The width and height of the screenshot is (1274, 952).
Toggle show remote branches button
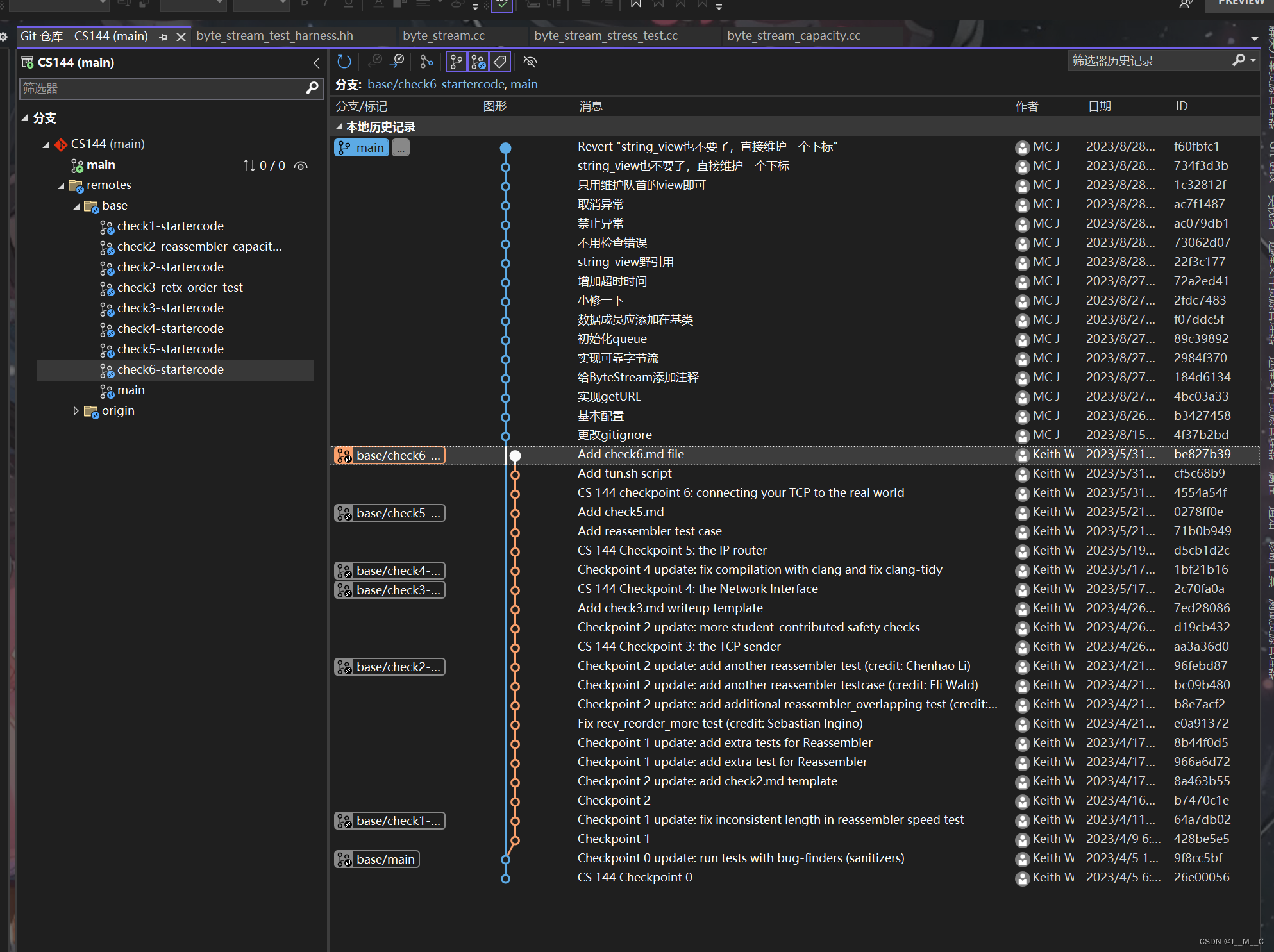pos(478,62)
